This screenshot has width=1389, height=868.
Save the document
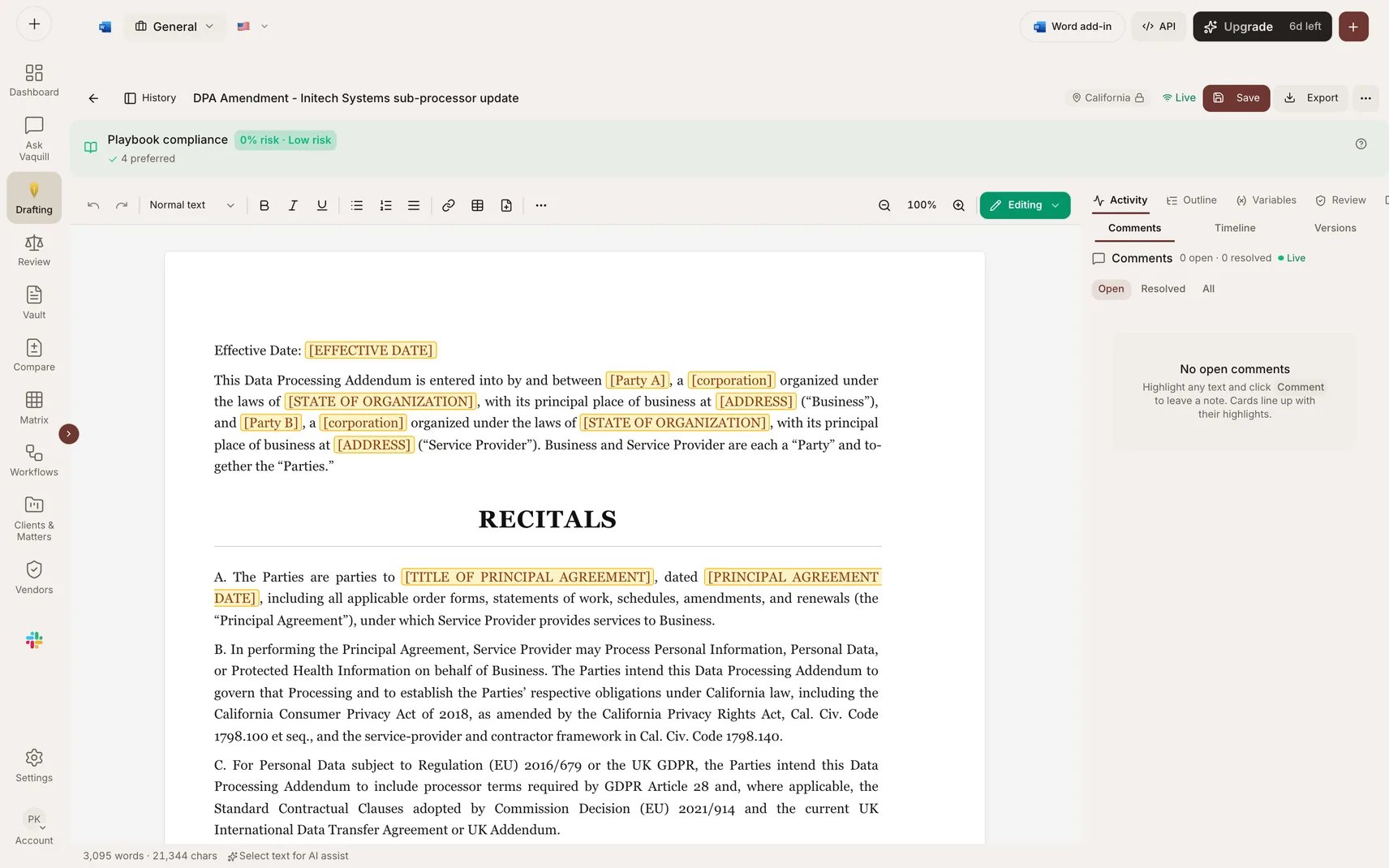click(x=1236, y=98)
